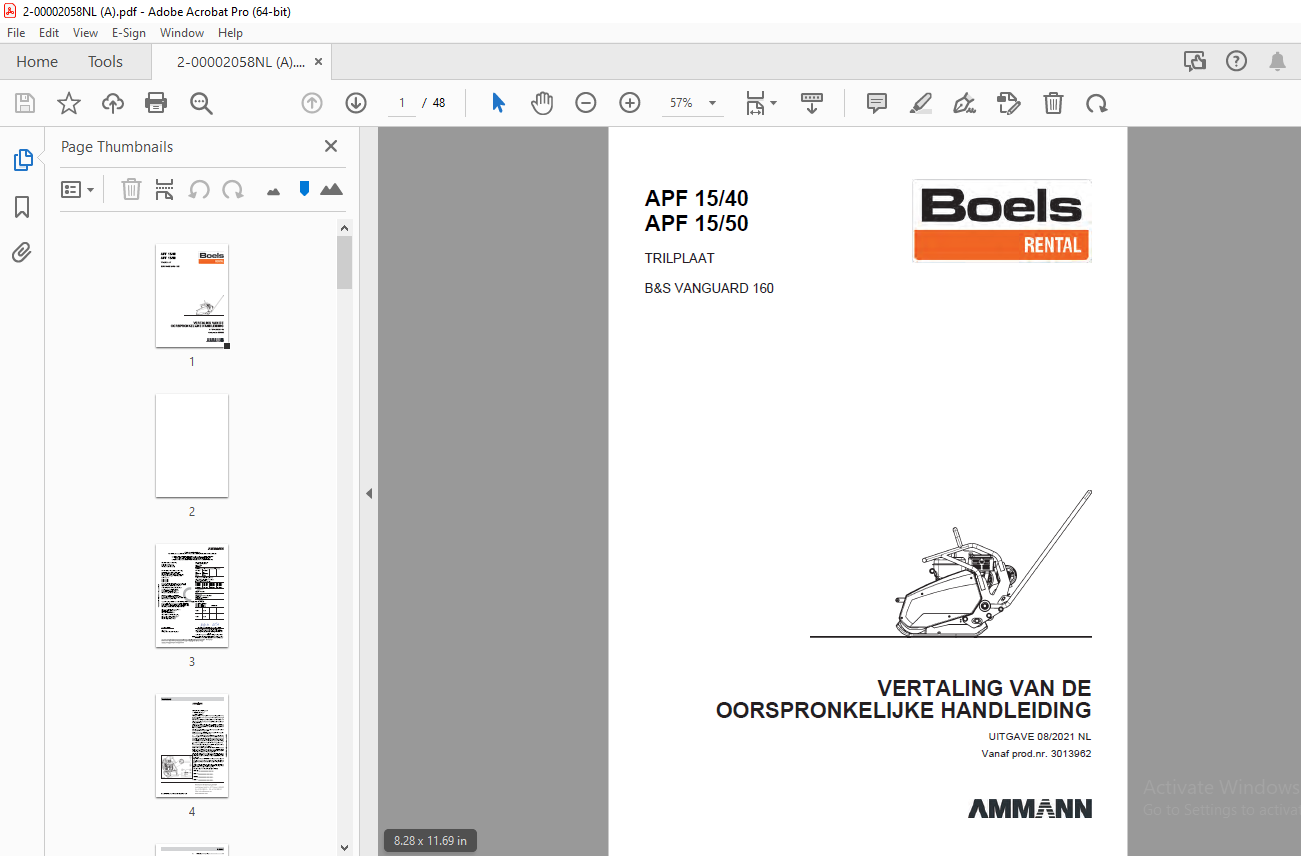
Task: Click the Save file icon
Action: point(25,103)
